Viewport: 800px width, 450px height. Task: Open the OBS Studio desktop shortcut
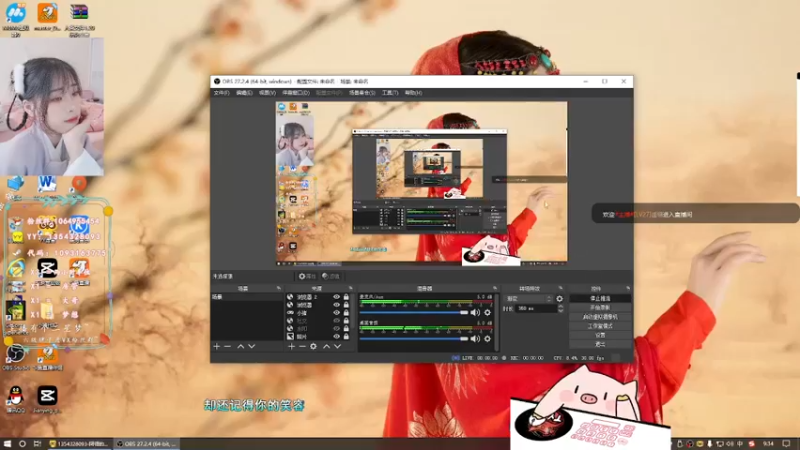pos(16,357)
